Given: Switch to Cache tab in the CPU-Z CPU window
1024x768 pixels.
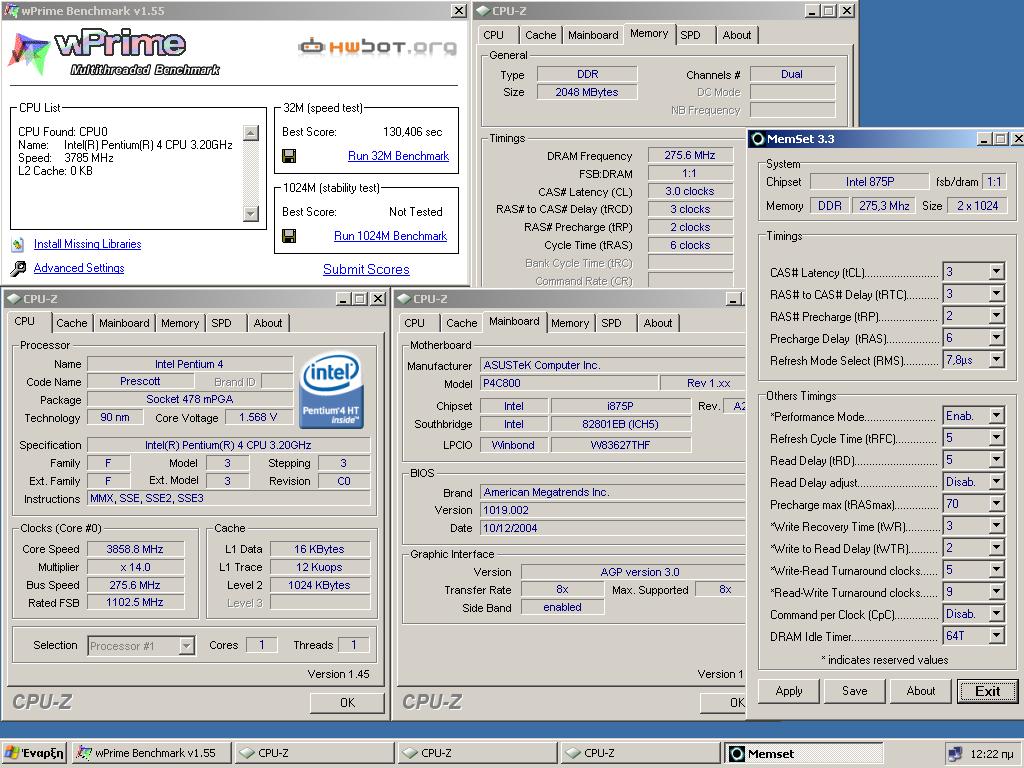Looking at the screenshot, I should [x=71, y=323].
